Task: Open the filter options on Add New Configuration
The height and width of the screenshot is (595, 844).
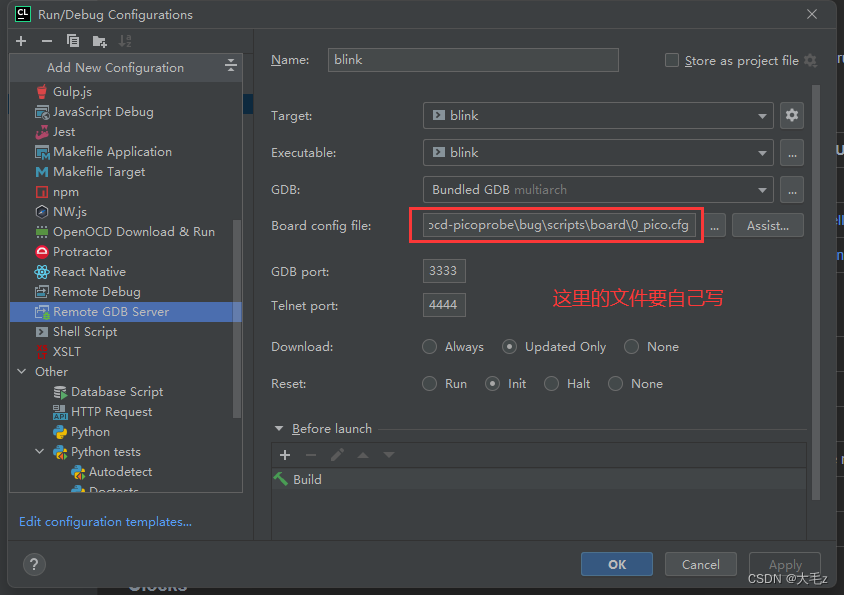Action: 230,67
